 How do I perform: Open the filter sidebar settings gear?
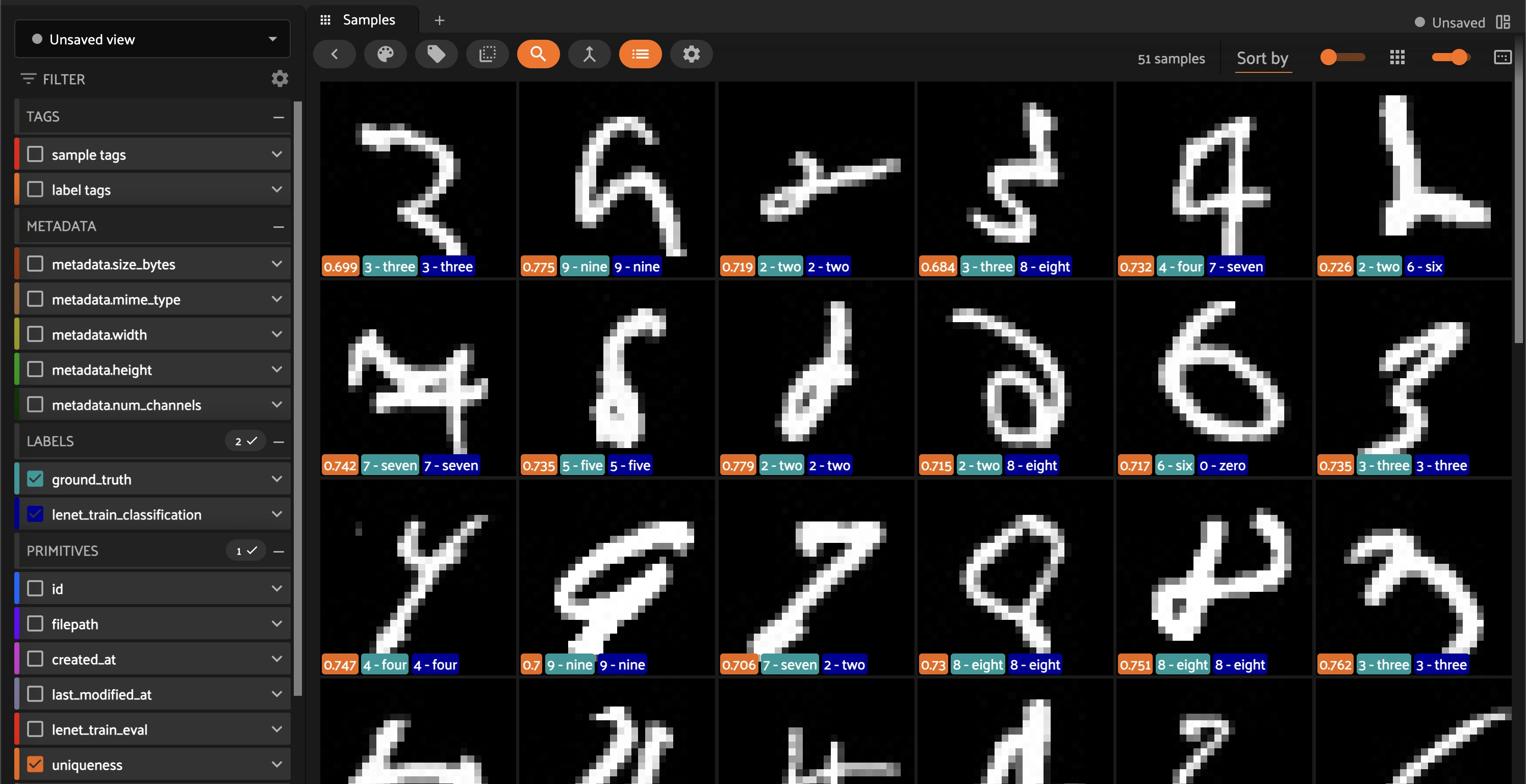(x=279, y=79)
